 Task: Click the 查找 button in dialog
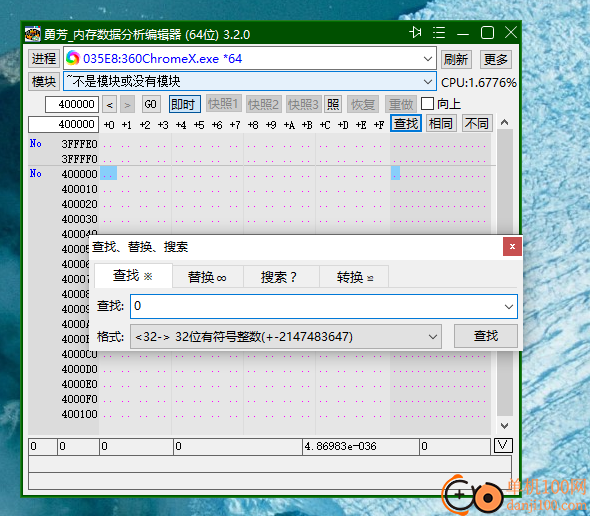[x=486, y=336]
